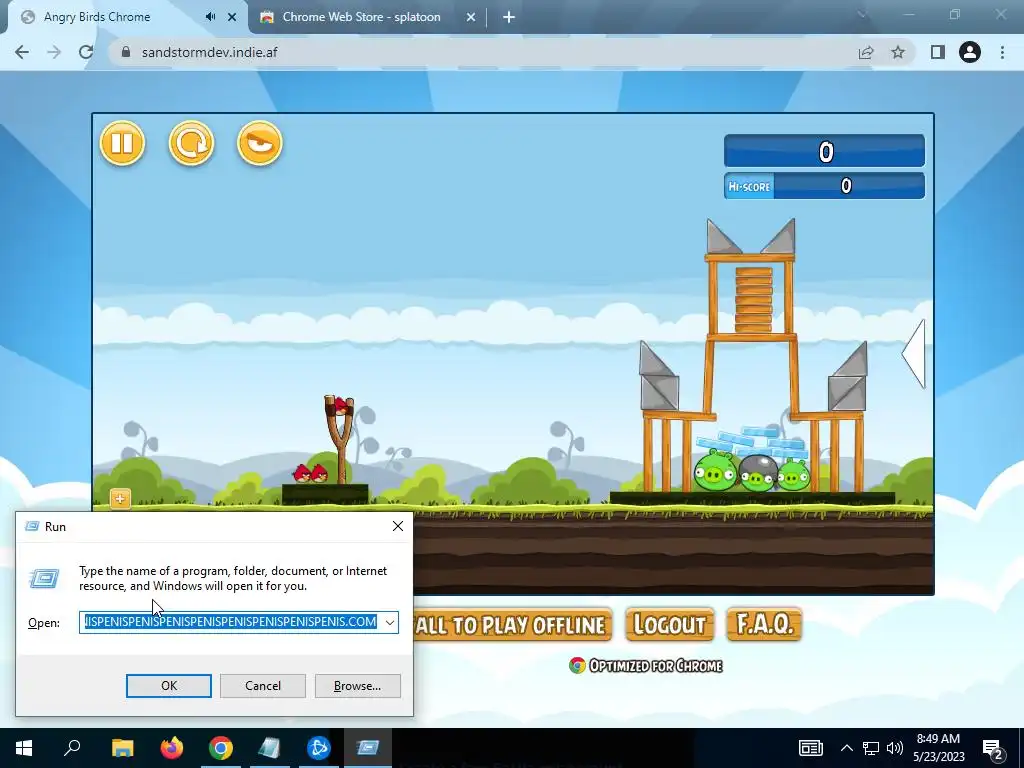Click the helmet pig in the middle
1024x768 pixels.
758,473
